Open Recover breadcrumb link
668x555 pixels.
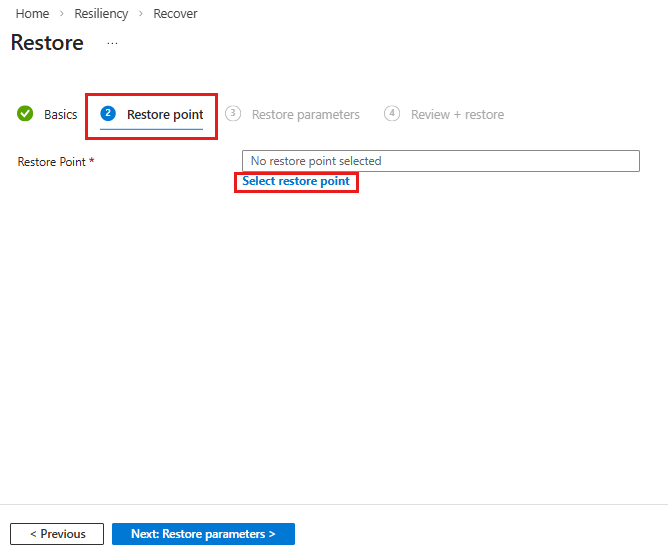point(175,14)
